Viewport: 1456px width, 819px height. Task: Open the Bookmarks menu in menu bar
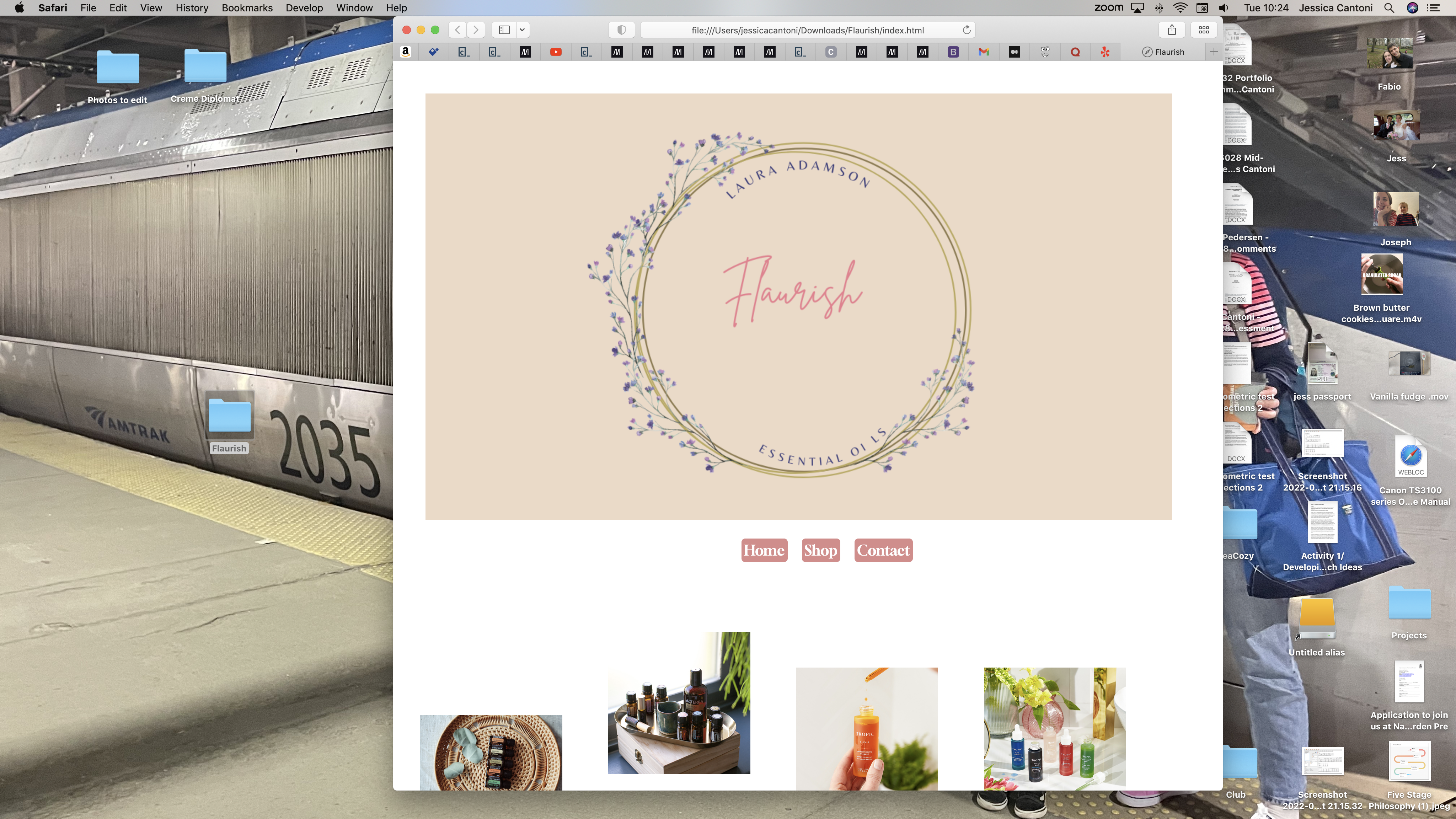click(246, 8)
